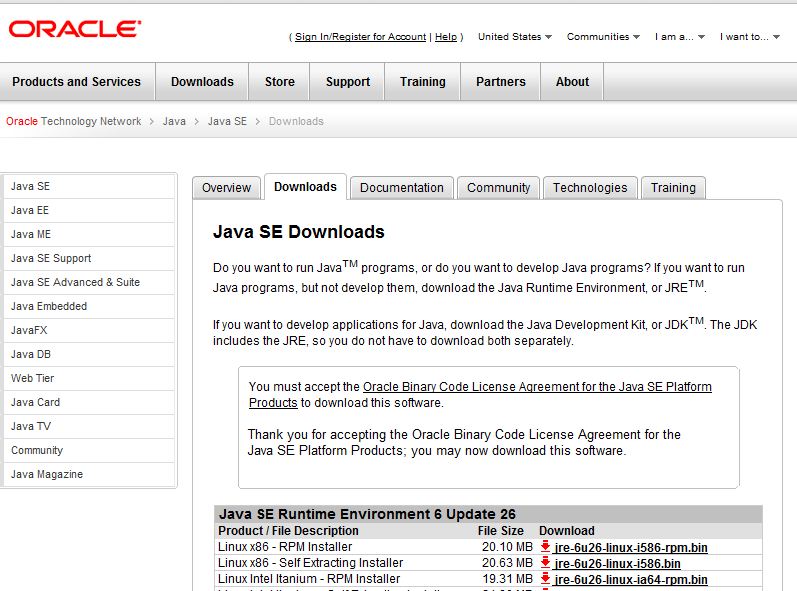Open the 'I am a...' dropdown
Screen dimensions: 797x591
[680, 37]
